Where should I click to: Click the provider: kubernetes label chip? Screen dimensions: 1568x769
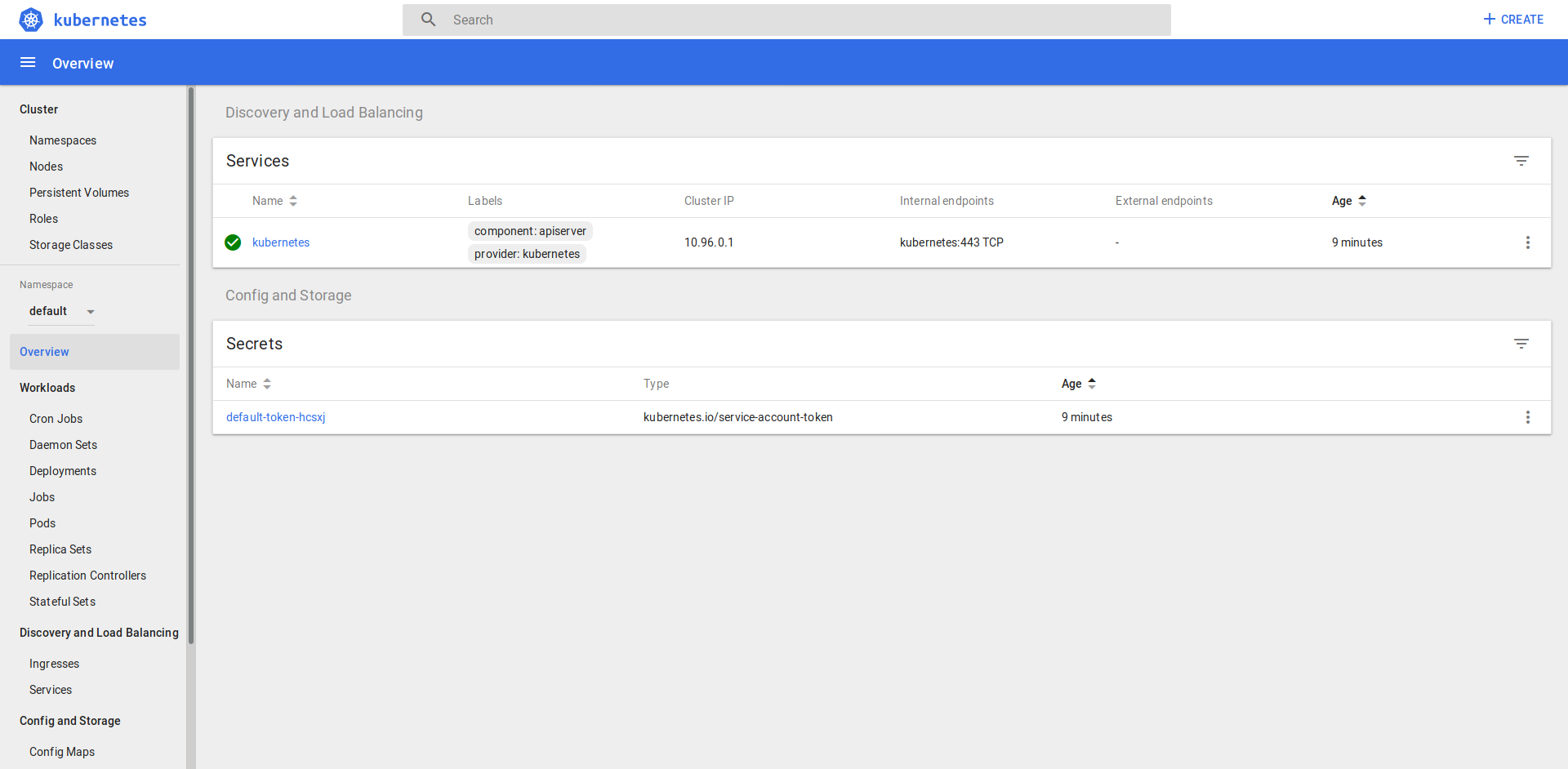(527, 254)
